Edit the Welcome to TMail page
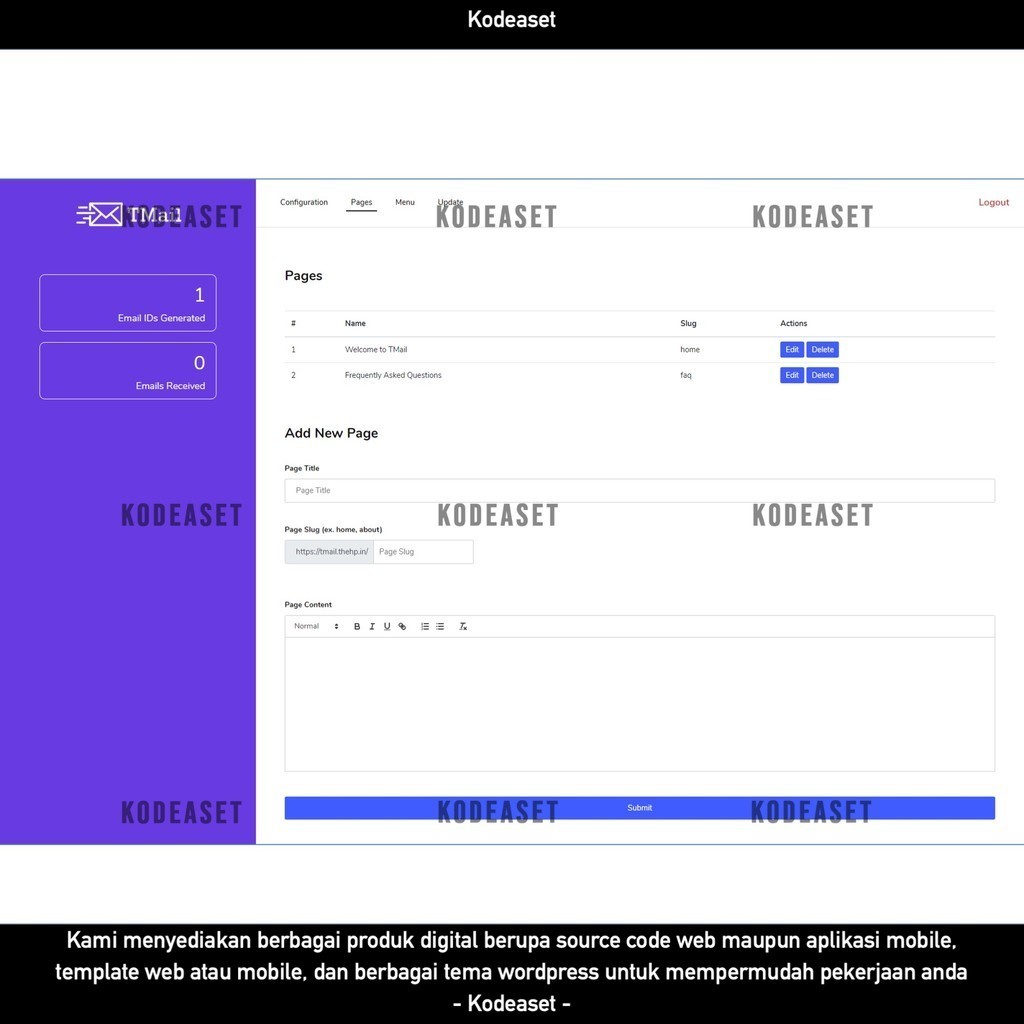Image resolution: width=1024 pixels, height=1024 pixels. pyautogui.click(x=792, y=349)
